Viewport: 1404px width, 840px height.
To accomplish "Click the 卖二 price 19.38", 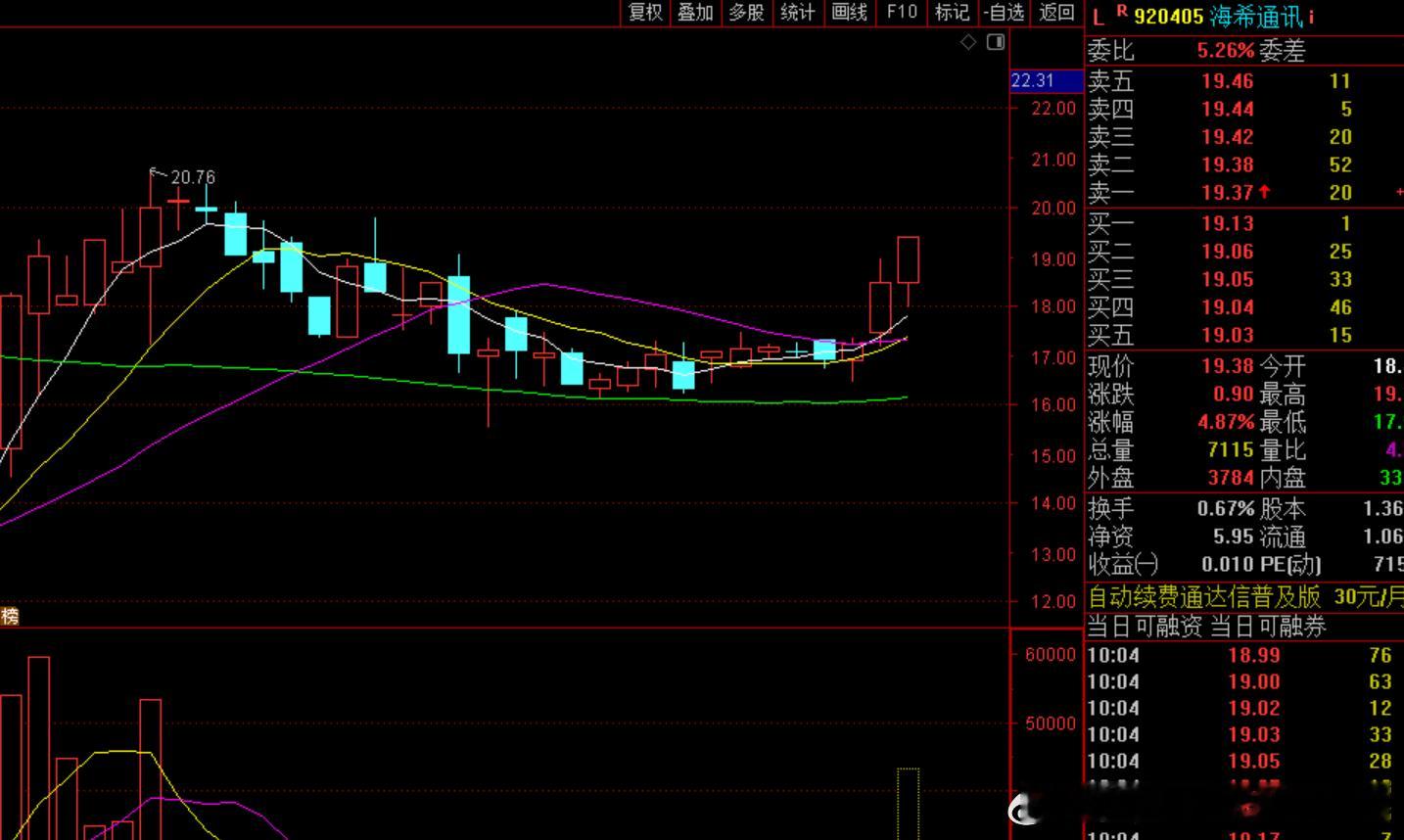I will pyautogui.click(x=1227, y=164).
